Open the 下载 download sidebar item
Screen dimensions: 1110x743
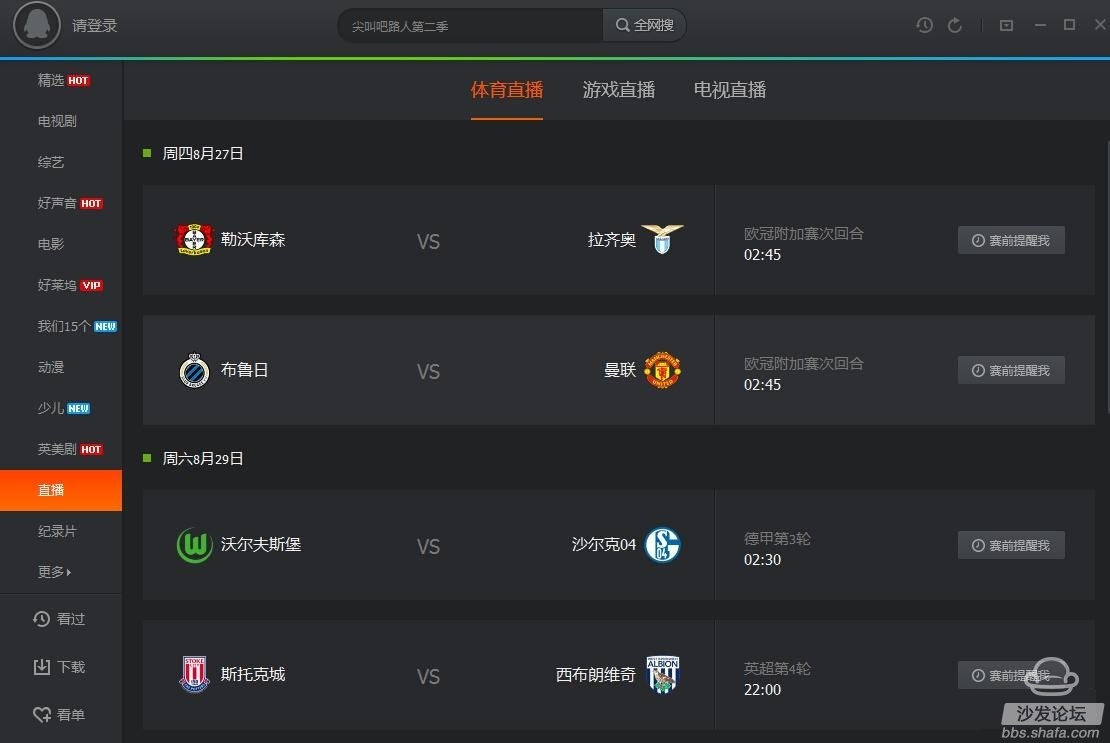[x=61, y=667]
